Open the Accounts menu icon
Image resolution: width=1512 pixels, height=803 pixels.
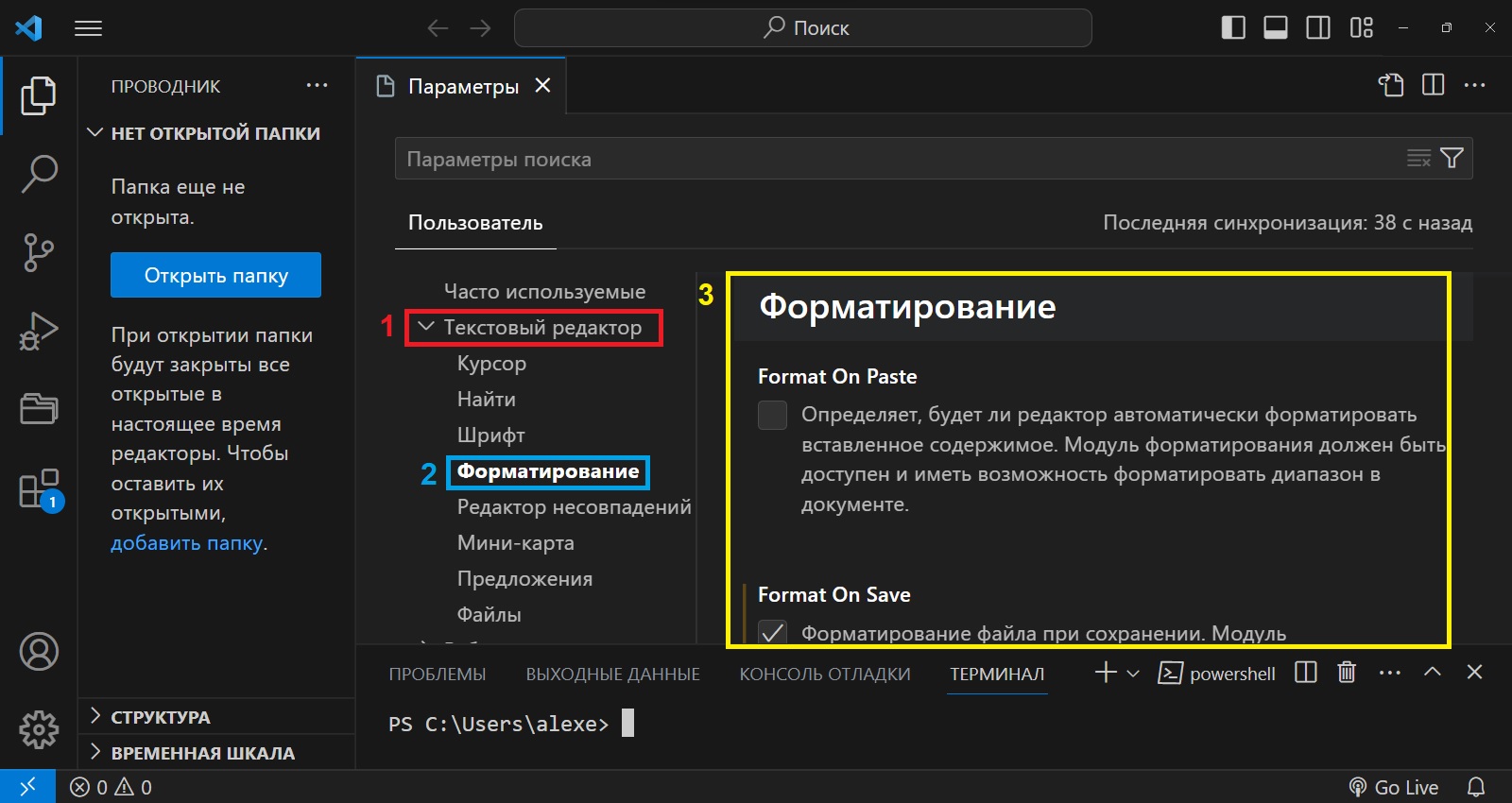pos(39,652)
